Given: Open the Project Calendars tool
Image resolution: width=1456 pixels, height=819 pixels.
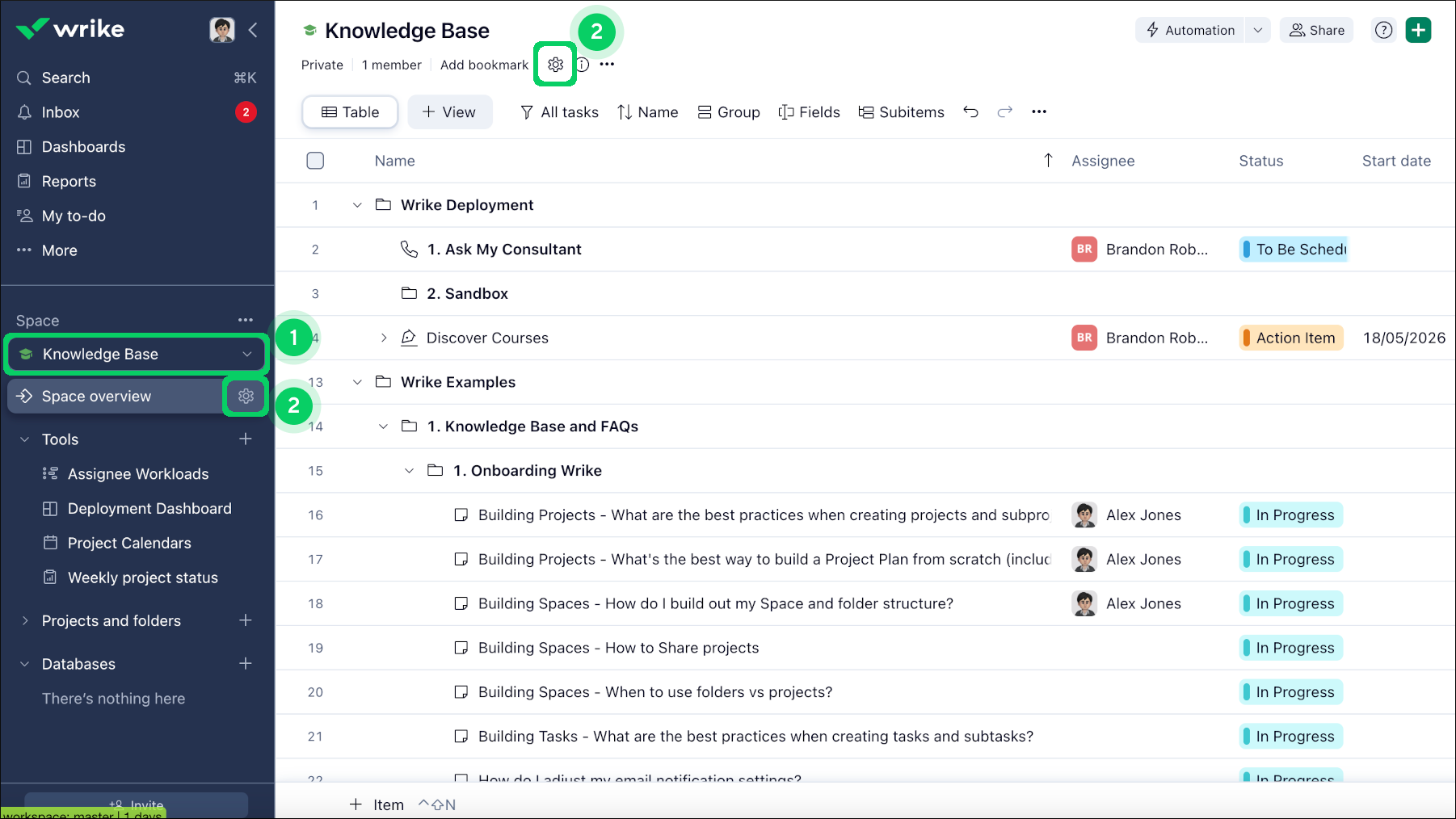Looking at the screenshot, I should pyautogui.click(x=129, y=543).
